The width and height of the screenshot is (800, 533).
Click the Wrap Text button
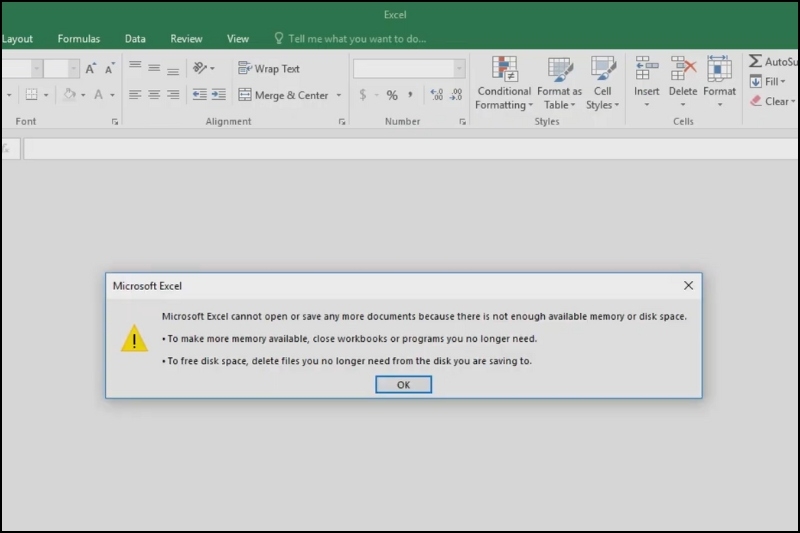point(269,68)
